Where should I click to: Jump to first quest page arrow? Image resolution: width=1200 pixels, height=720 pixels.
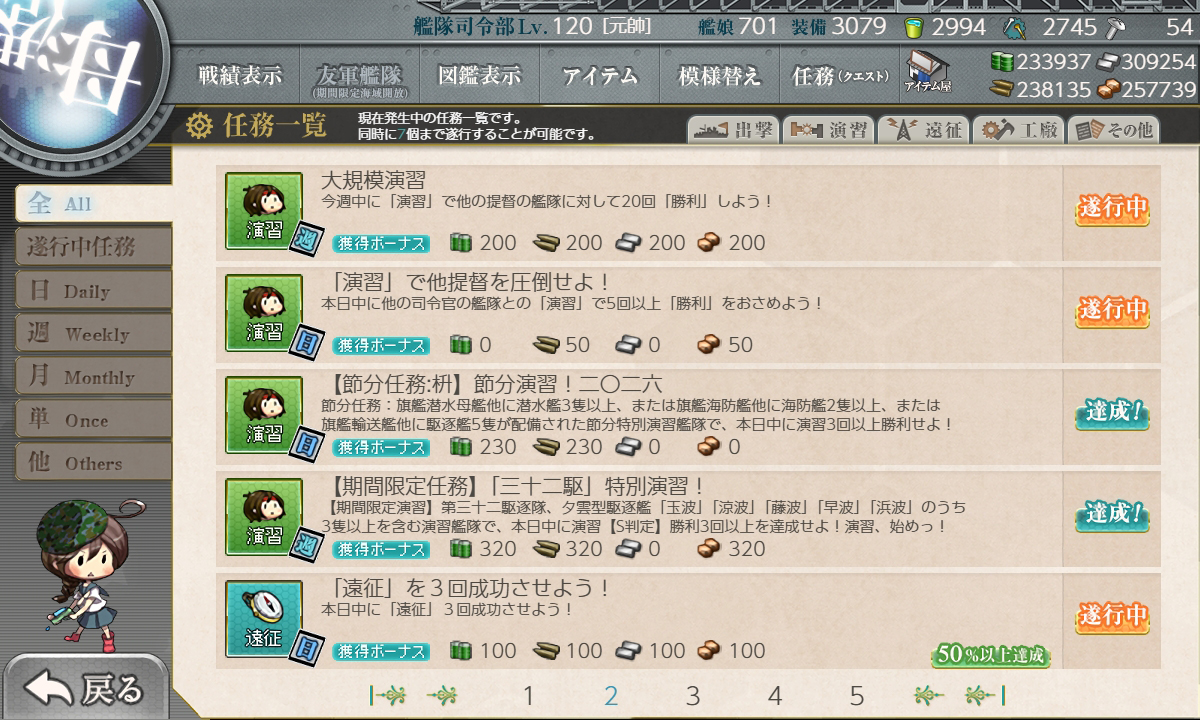pos(389,695)
